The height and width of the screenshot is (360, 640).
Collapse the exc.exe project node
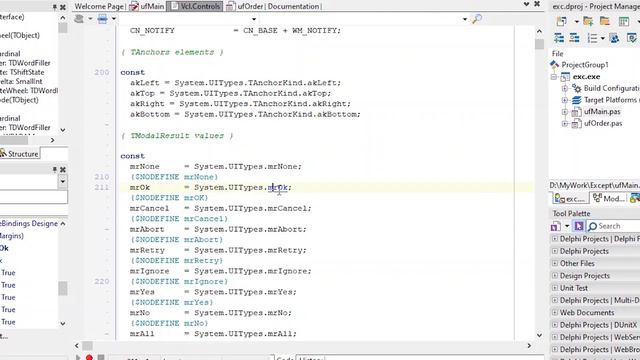coord(554,77)
